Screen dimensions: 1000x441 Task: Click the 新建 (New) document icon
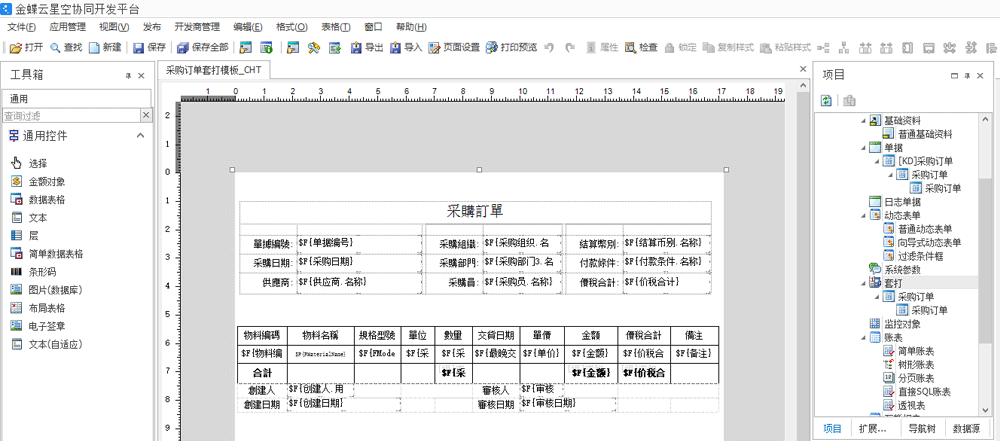click(x=94, y=47)
